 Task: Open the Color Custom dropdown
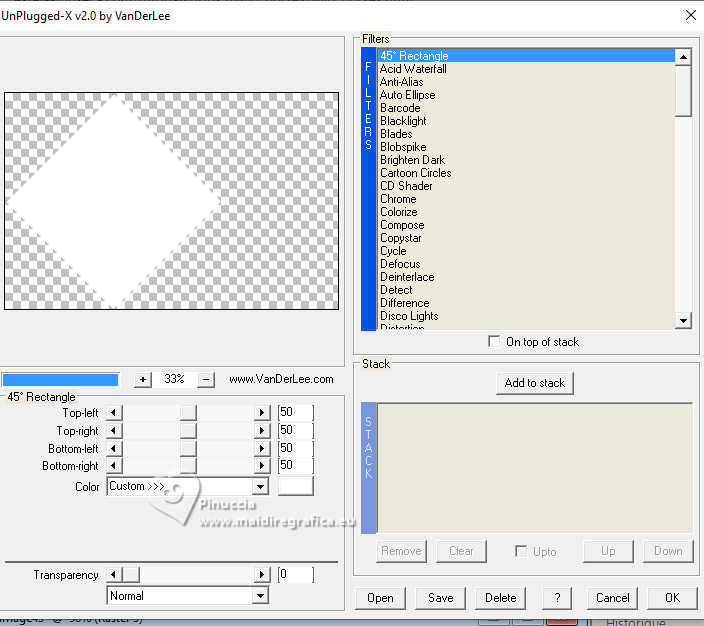[260, 486]
